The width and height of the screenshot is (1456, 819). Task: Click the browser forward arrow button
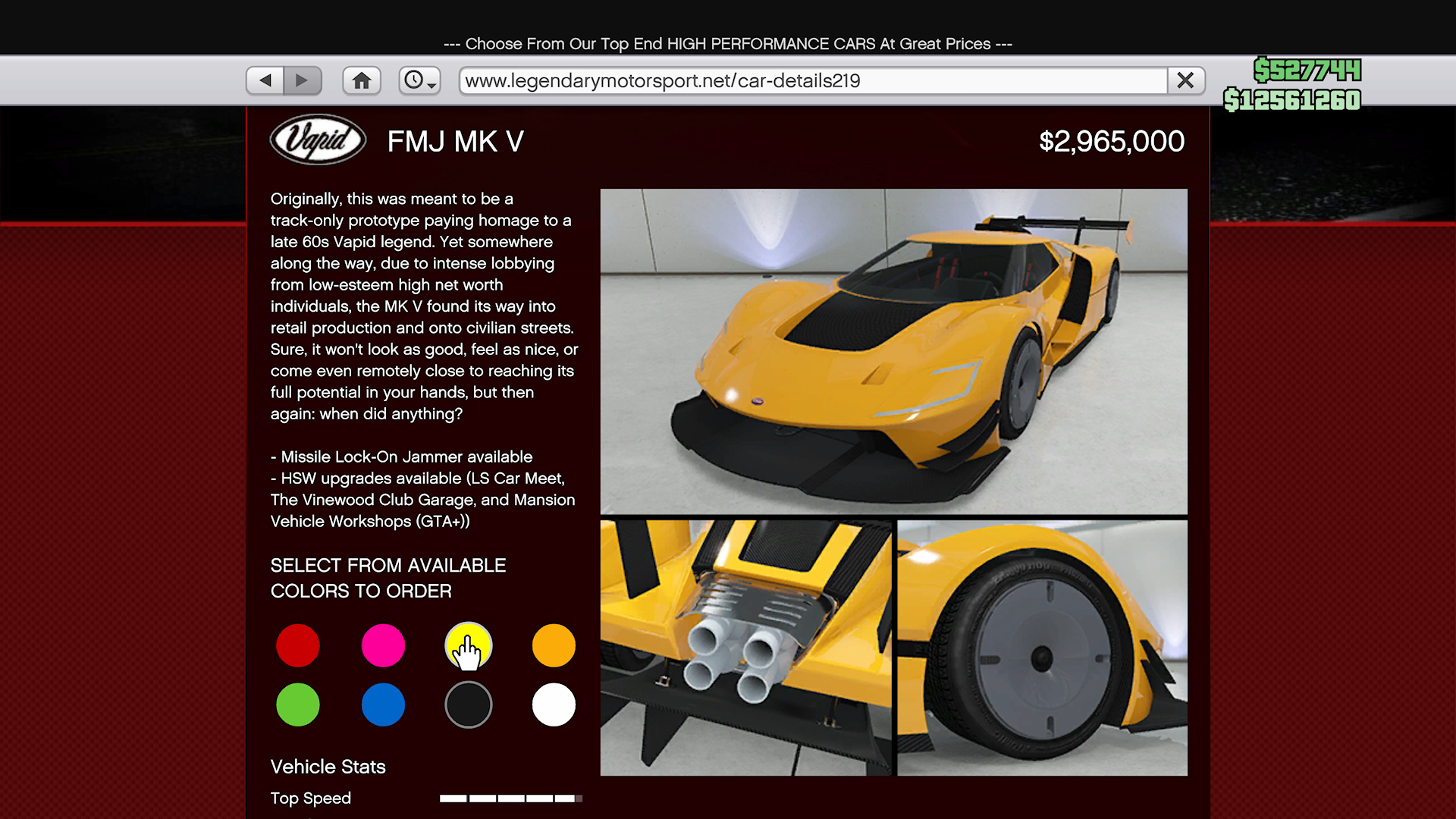click(x=302, y=80)
